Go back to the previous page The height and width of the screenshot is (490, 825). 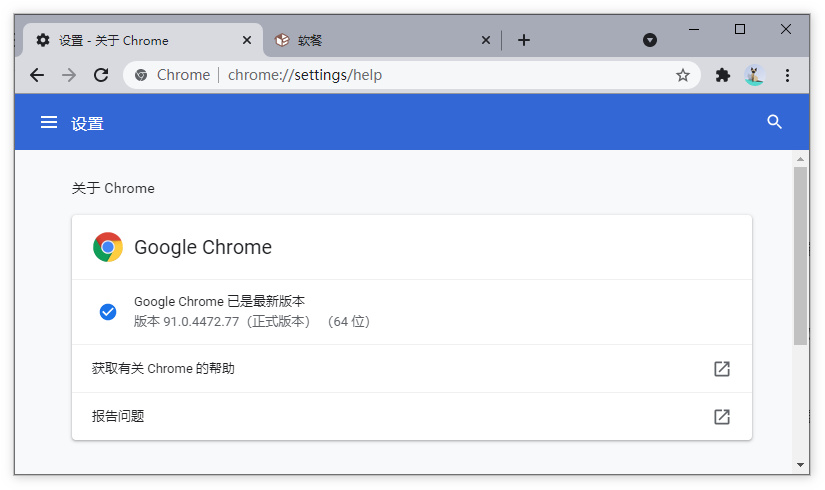pos(37,75)
